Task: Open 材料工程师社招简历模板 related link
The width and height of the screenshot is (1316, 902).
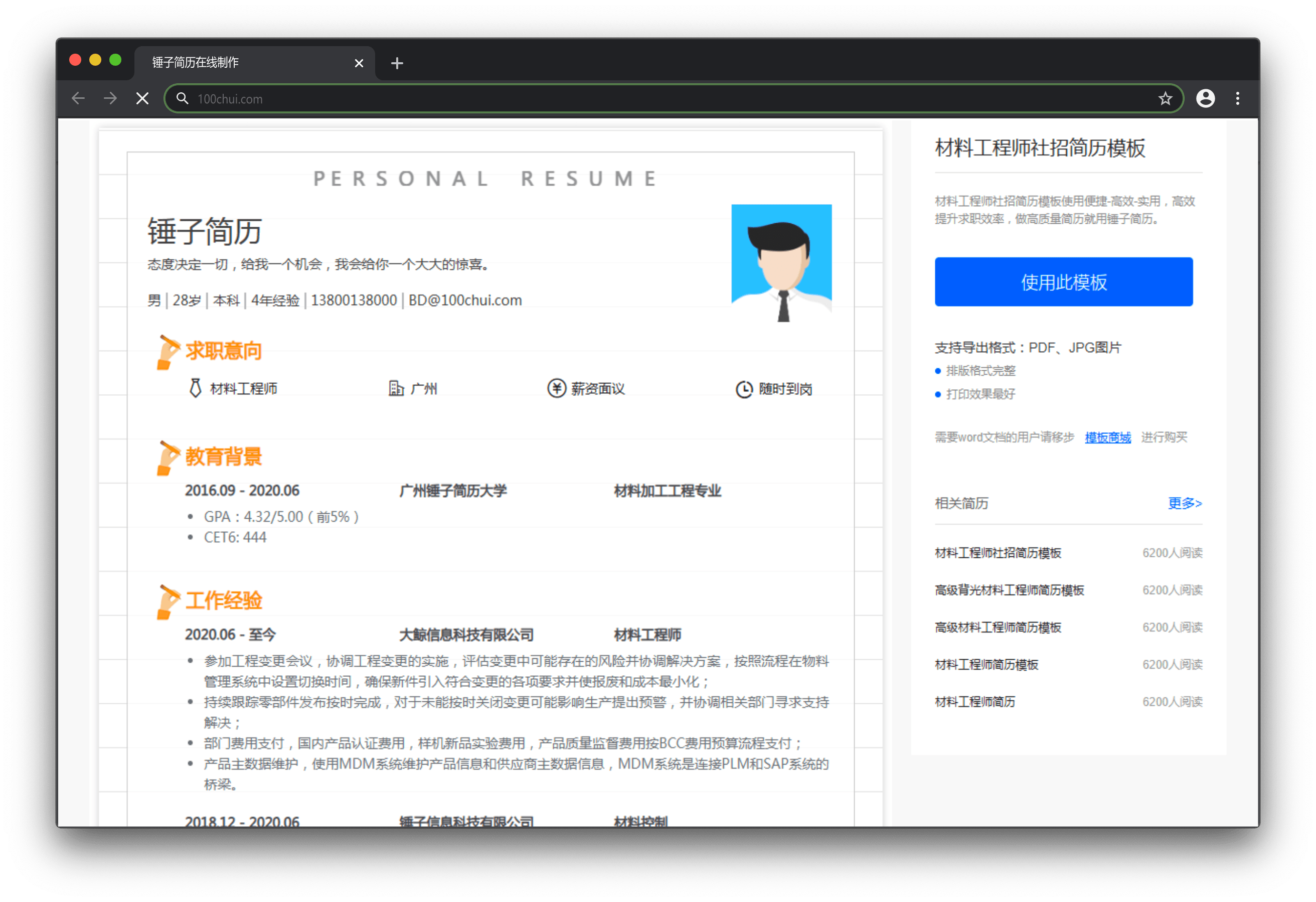Action: (998, 552)
